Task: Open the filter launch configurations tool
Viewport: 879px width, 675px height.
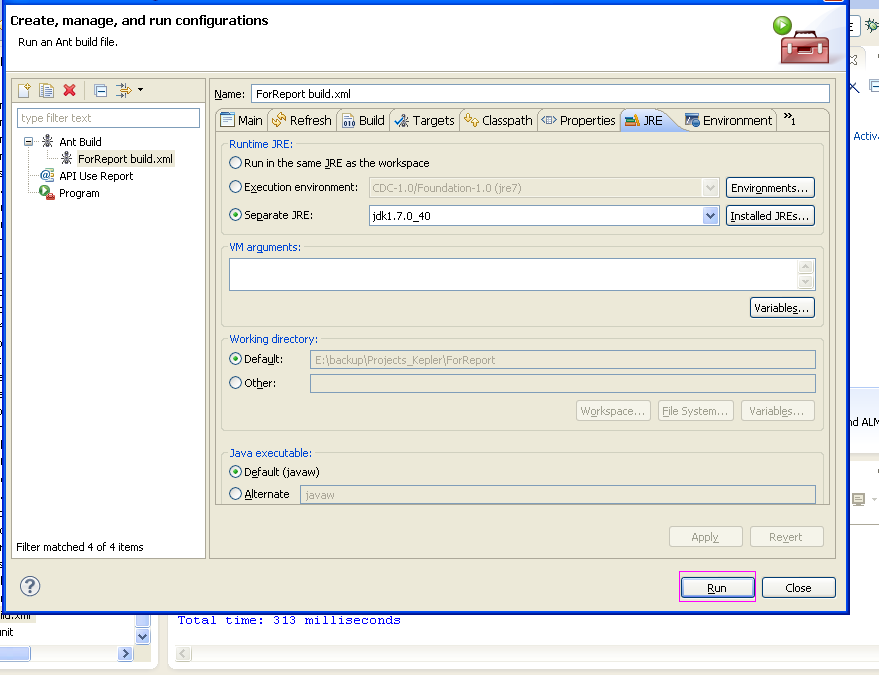Action: (124, 91)
